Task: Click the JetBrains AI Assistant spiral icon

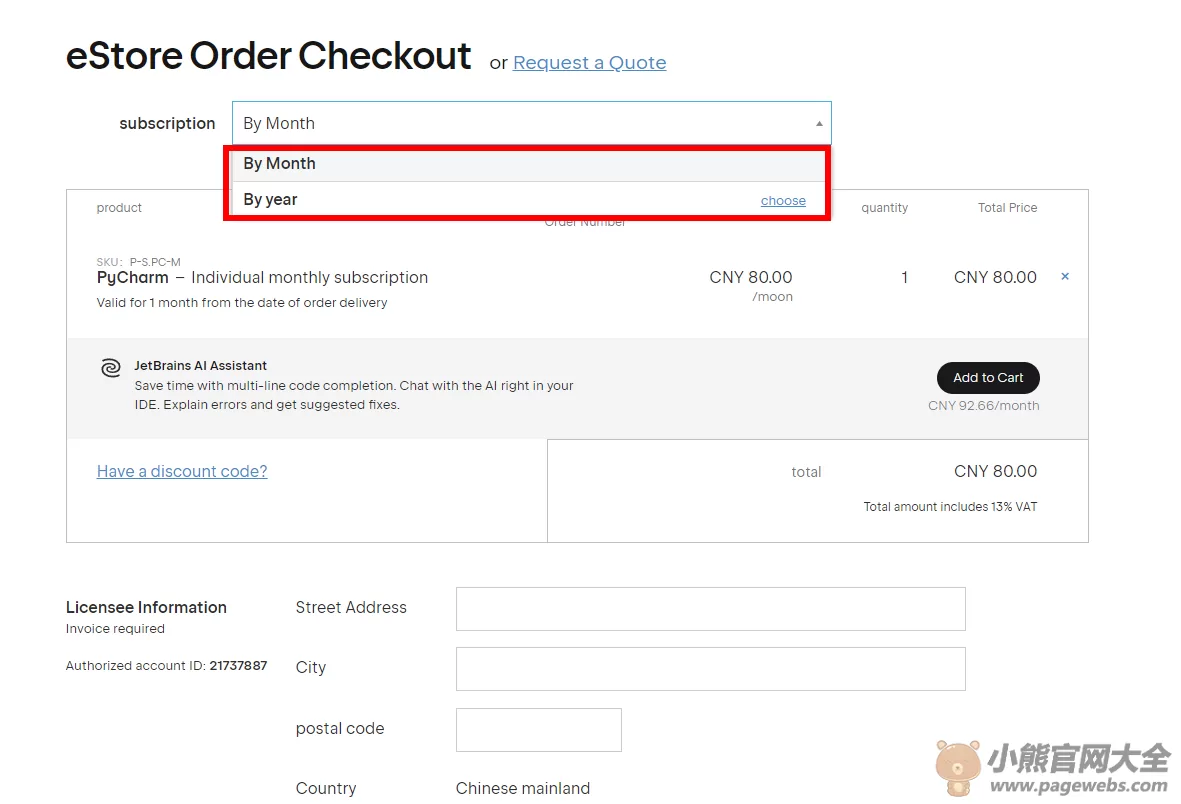Action: coord(111,368)
